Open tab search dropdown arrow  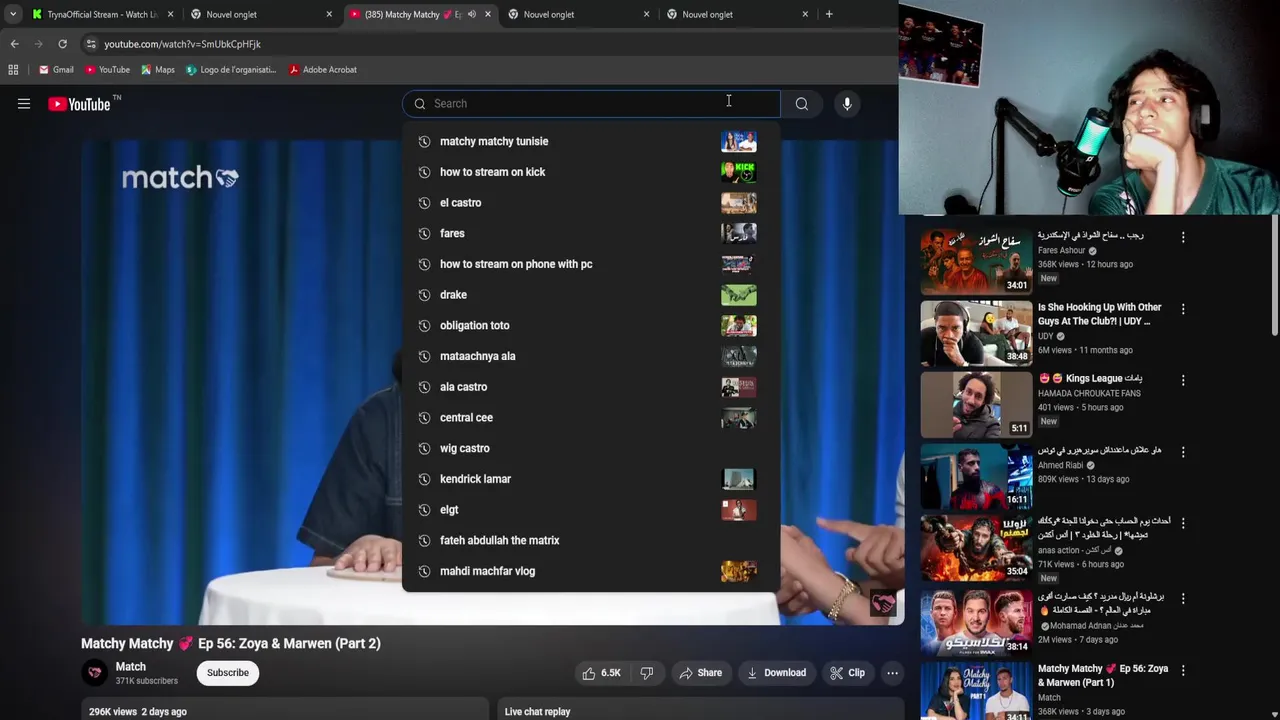pyautogui.click(x=13, y=14)
